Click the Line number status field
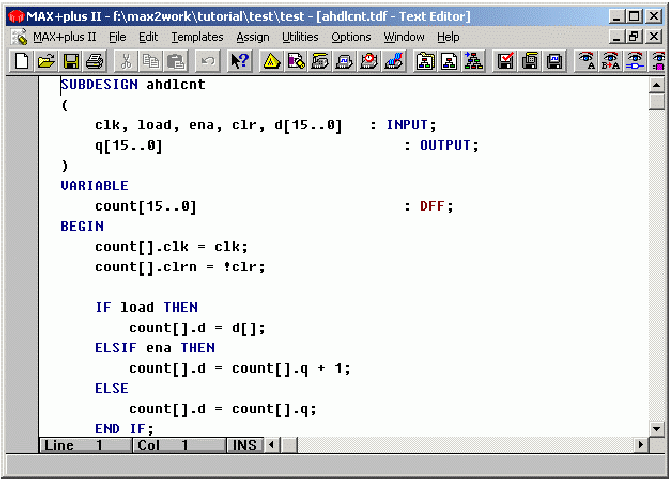 pyautogui.click(x=85, y=445)
